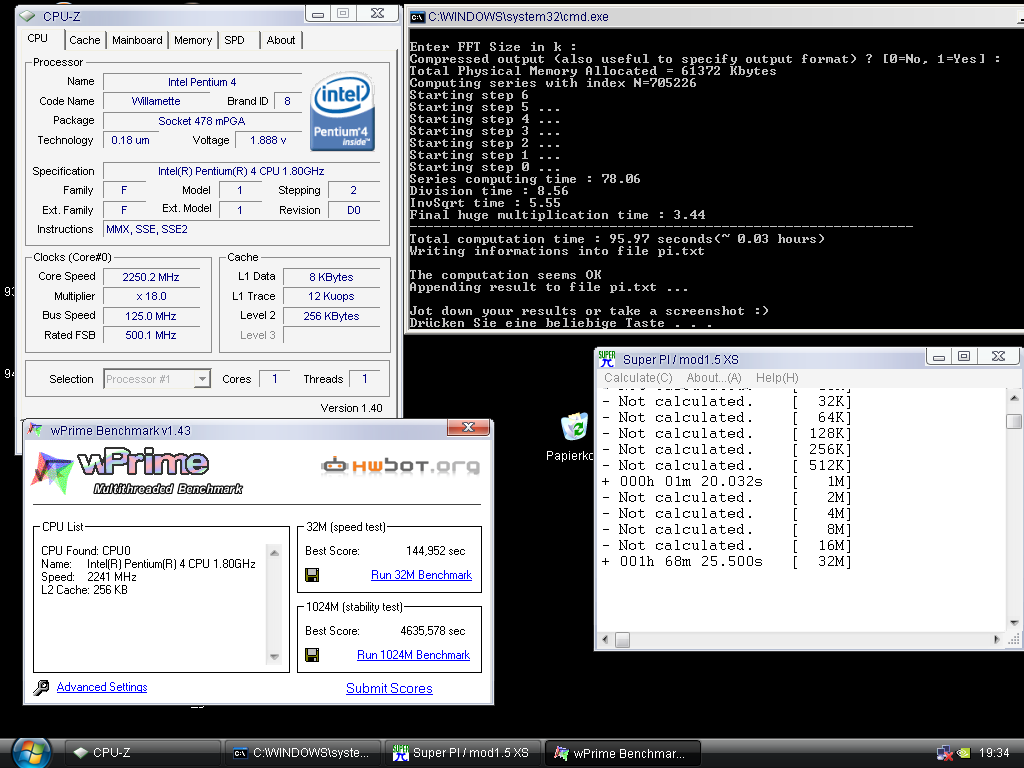The height and width of the screenshot is (768, 1024).
Task: Click the network tray icon in the taskbar
Action: (x=944, y=753)
